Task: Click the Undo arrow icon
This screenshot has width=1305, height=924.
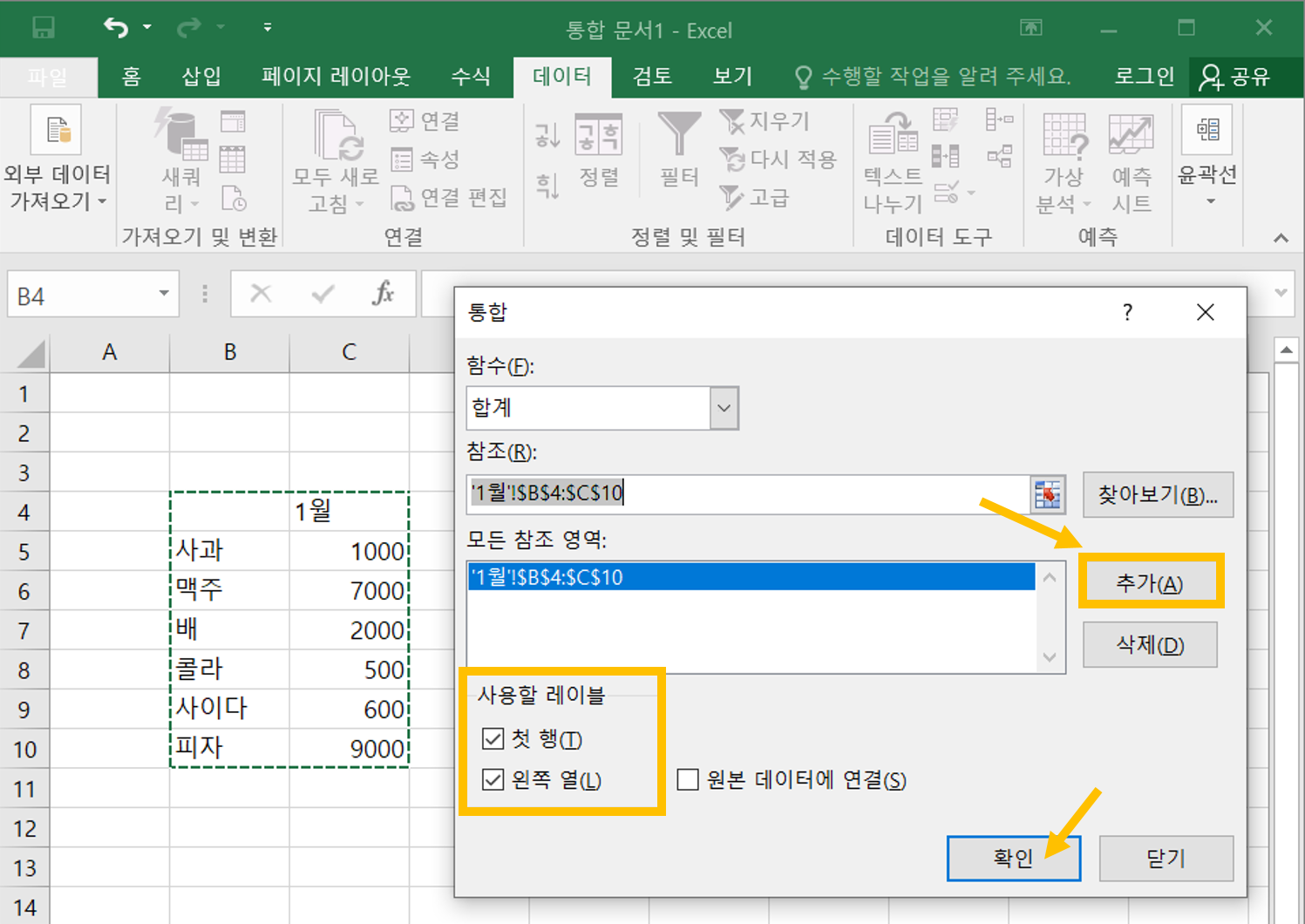Action: tap(115, 28)
